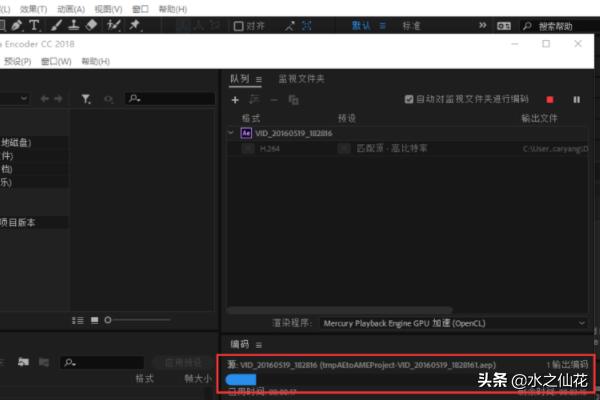Select the Type tool in After Effects toolbar

coord(35,24)
